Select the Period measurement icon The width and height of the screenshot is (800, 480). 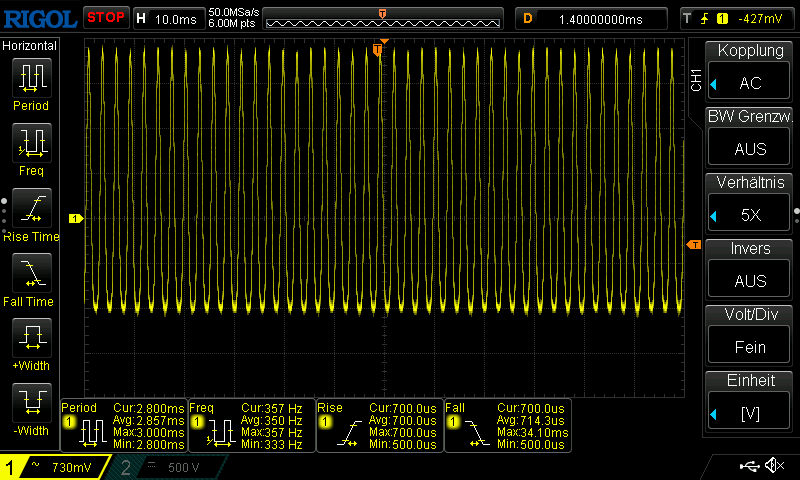point(32,78)
